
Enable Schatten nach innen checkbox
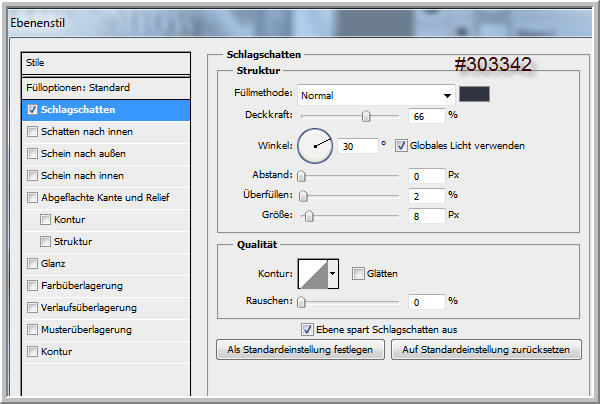pyautogui.click(x=33, y=132)
